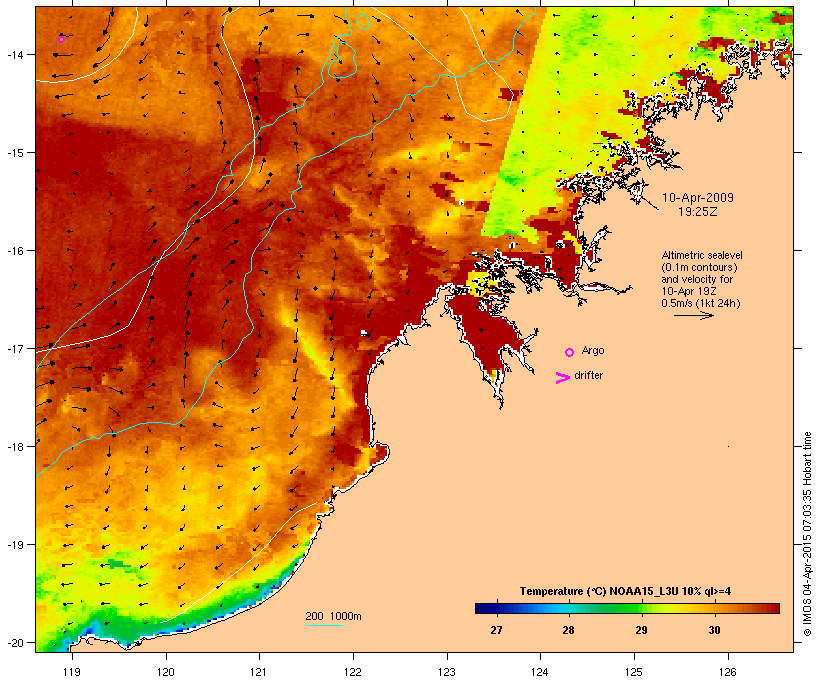Click the latitude label -19
The height and width of the screenshot is (680, 820).
[14, 545]
